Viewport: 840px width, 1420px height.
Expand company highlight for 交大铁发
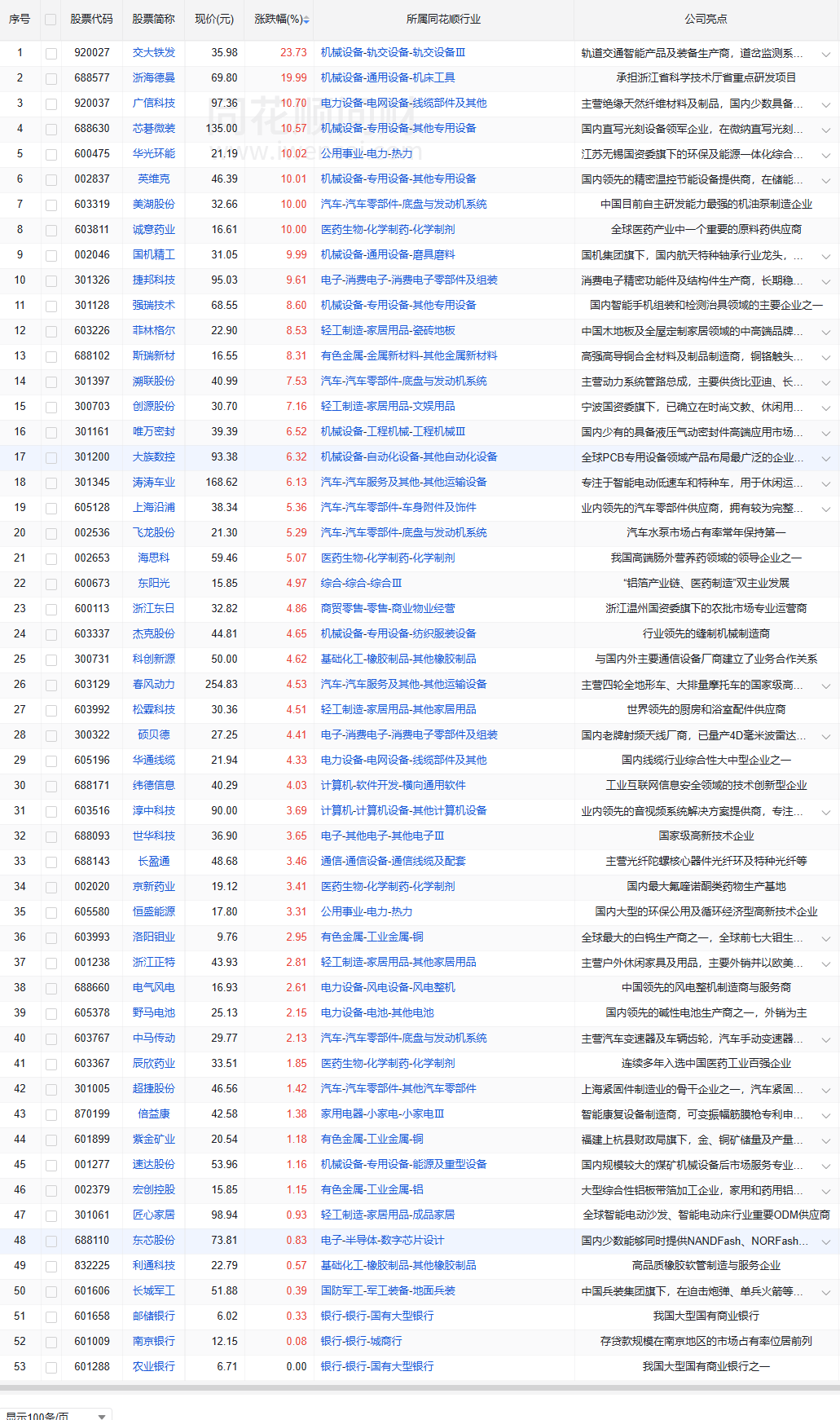click(825, 55)
